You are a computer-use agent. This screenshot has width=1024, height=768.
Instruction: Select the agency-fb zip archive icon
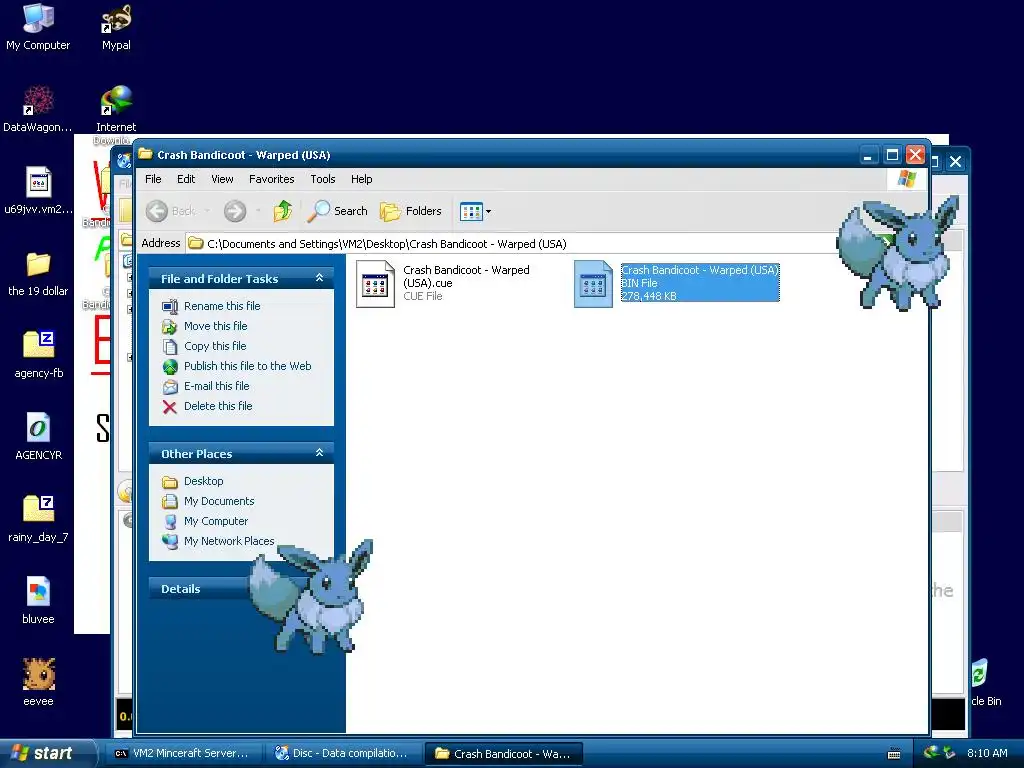click(x=39, y=355)
